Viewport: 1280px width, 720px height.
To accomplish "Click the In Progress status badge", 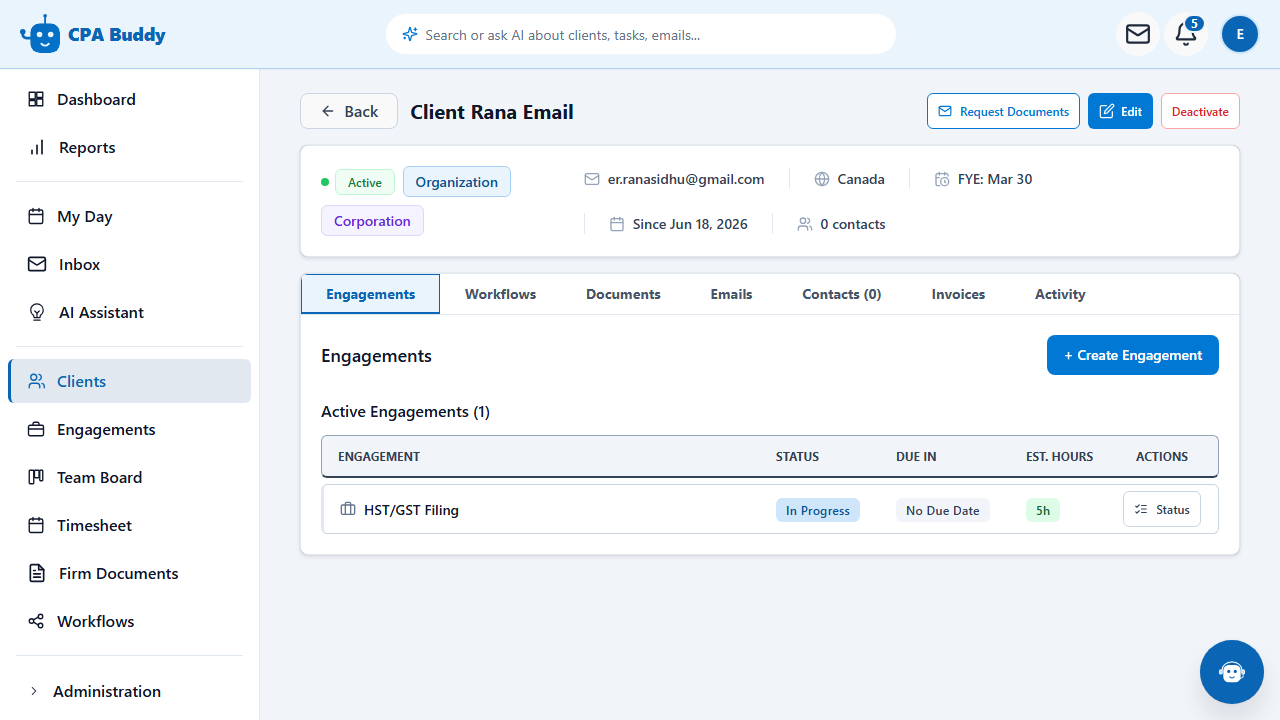I will 818,510.
